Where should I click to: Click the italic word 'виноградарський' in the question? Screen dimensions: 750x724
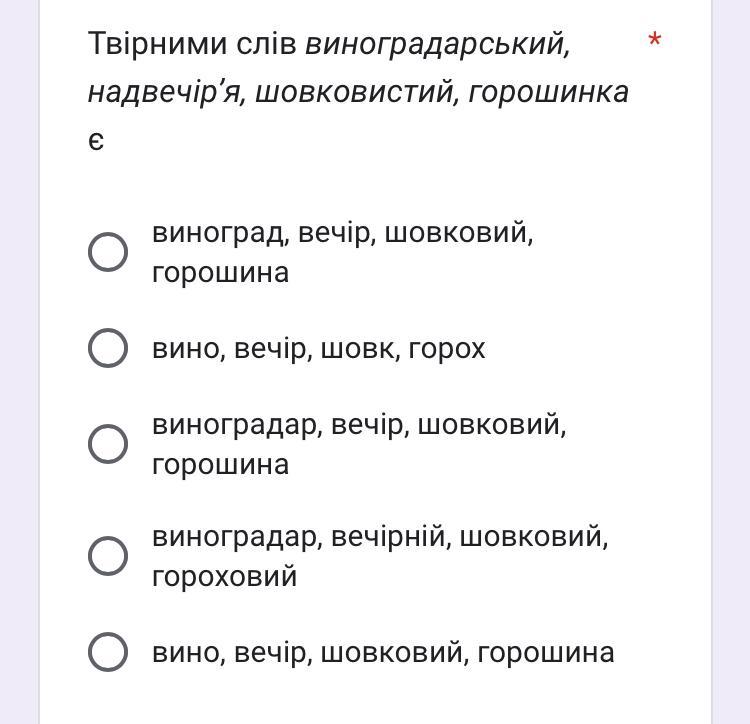438,44
